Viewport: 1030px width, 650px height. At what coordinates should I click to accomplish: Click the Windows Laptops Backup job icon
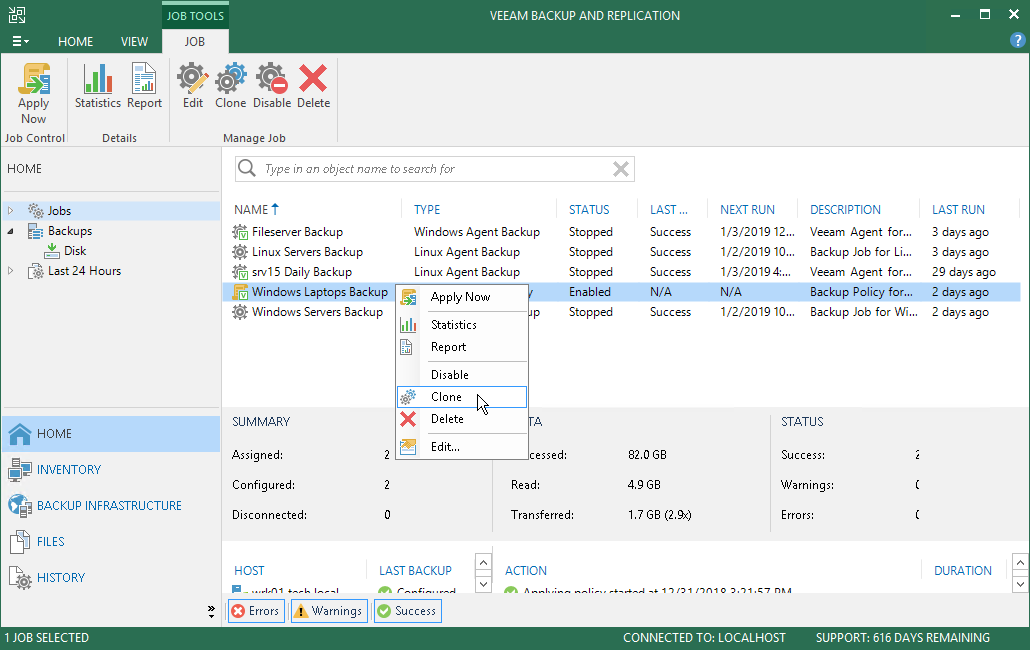coord(240,292)
